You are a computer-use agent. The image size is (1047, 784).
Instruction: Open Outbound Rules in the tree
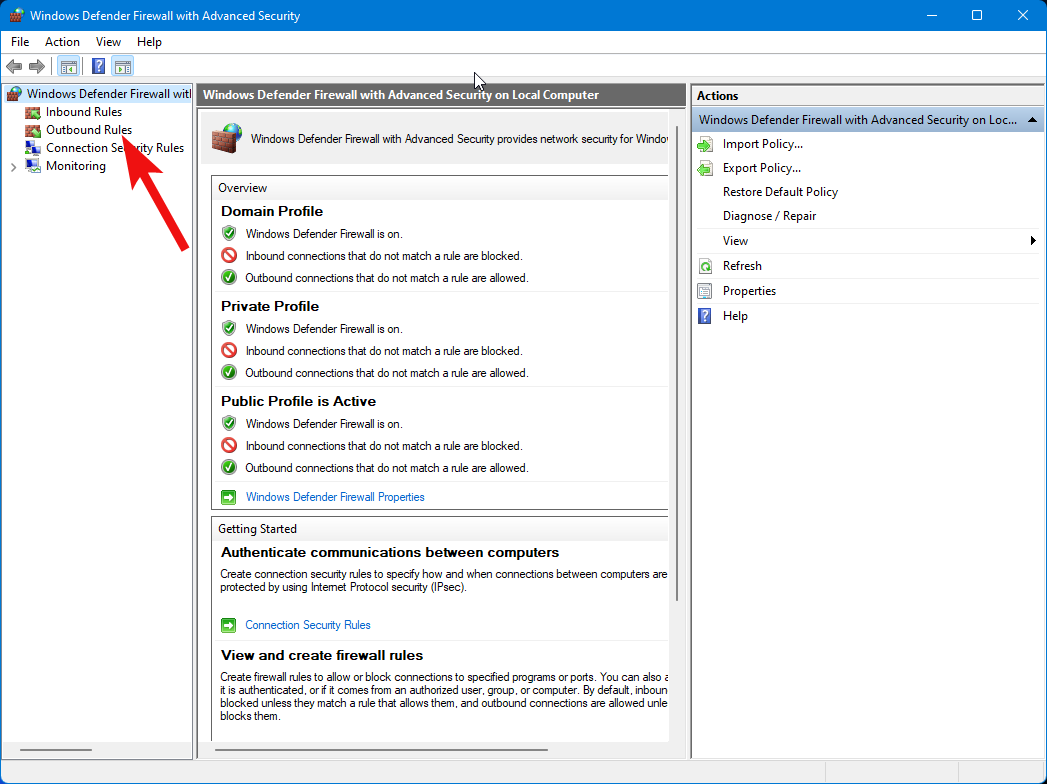tap(88, 130)
